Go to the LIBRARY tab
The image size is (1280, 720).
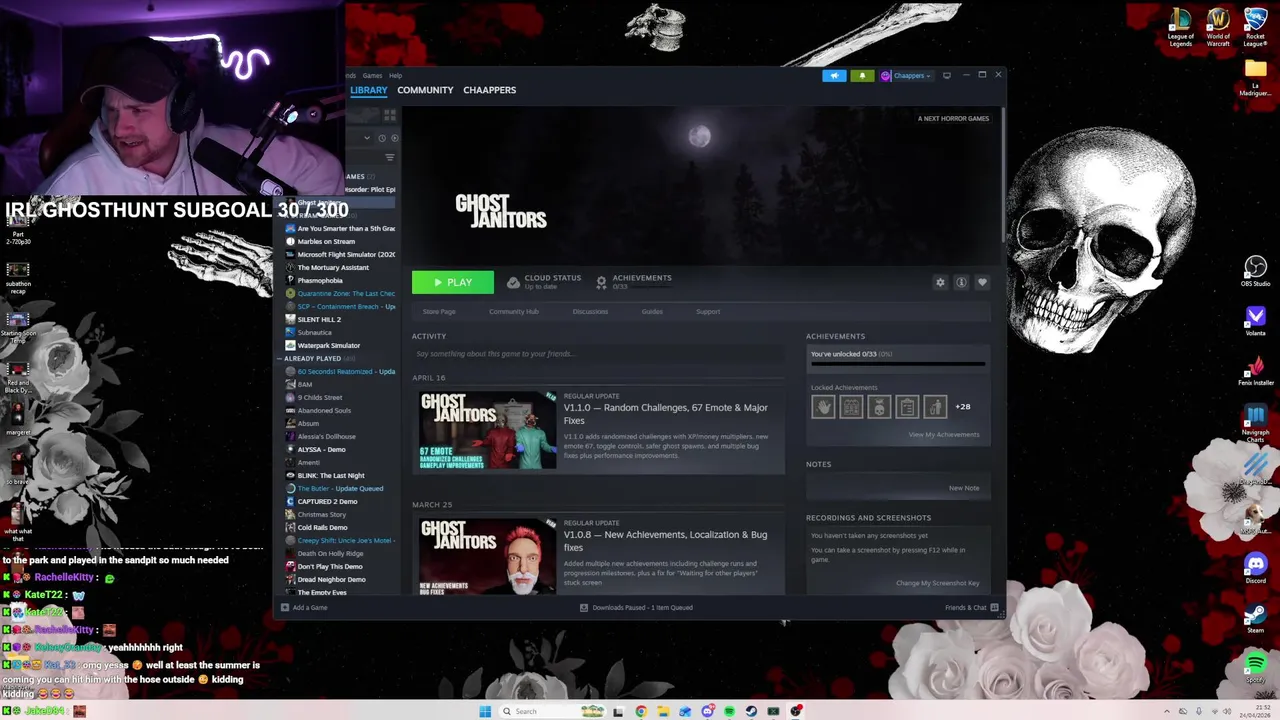[368, 90]
